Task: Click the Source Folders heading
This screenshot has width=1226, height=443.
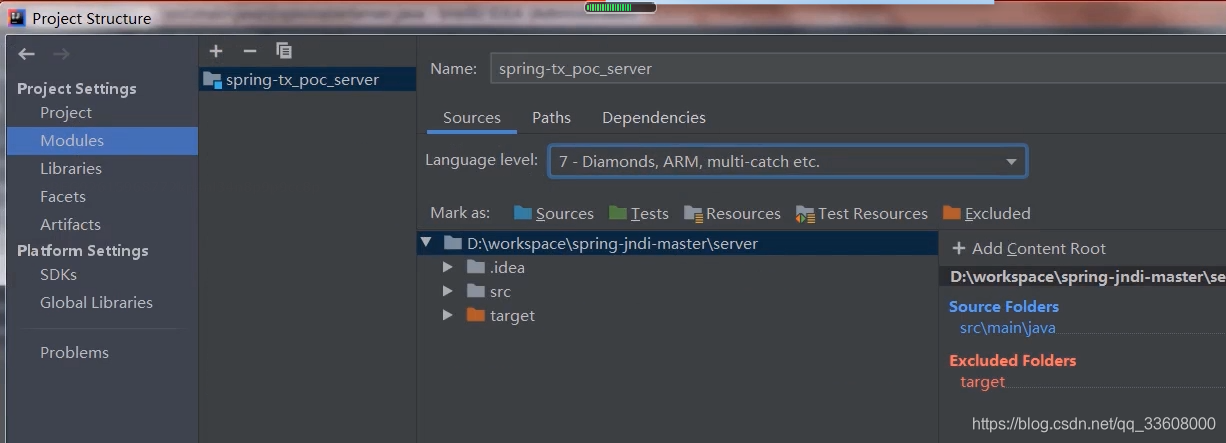Action: click(x=1004, y=307)
